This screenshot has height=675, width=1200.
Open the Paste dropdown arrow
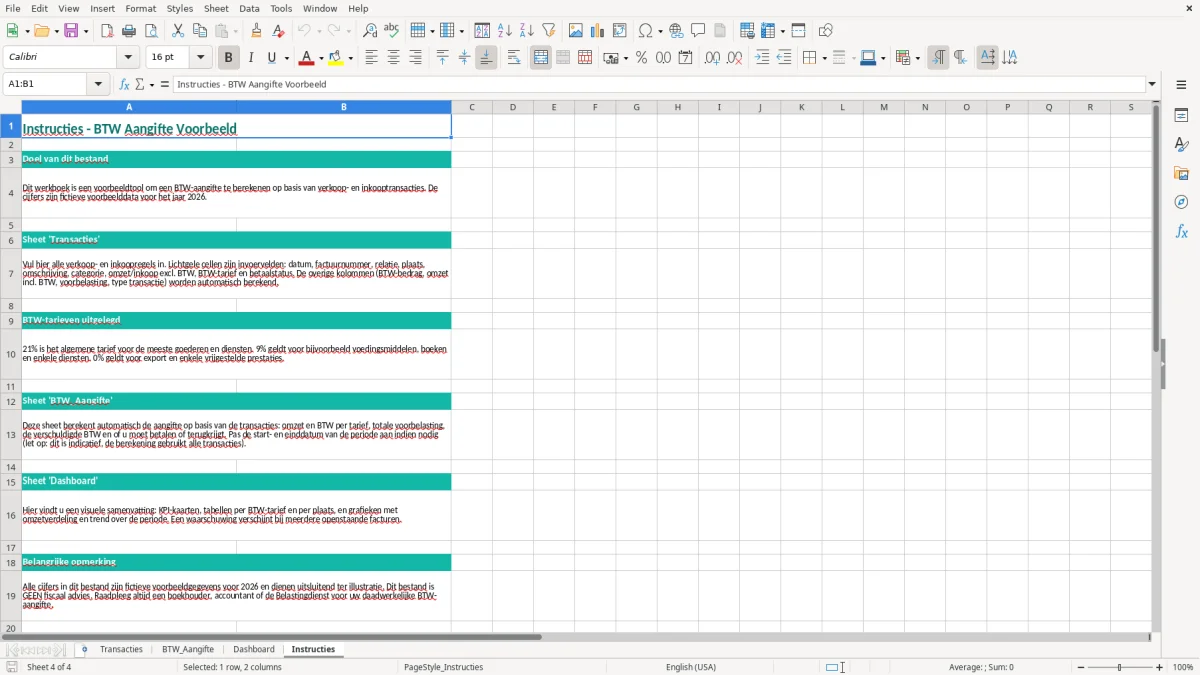tap(235, 31)
